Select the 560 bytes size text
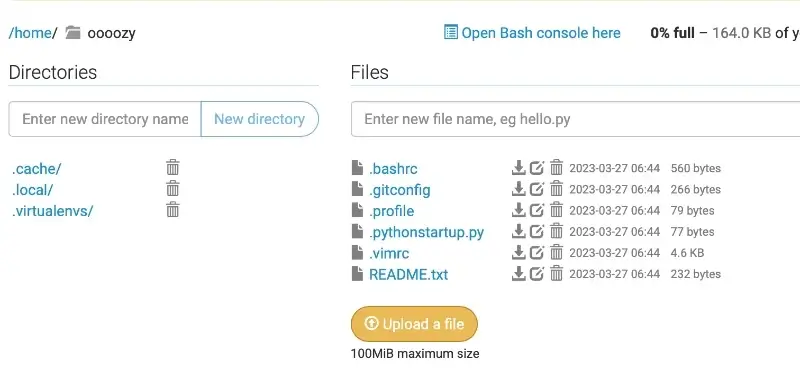 pos(695,168)
